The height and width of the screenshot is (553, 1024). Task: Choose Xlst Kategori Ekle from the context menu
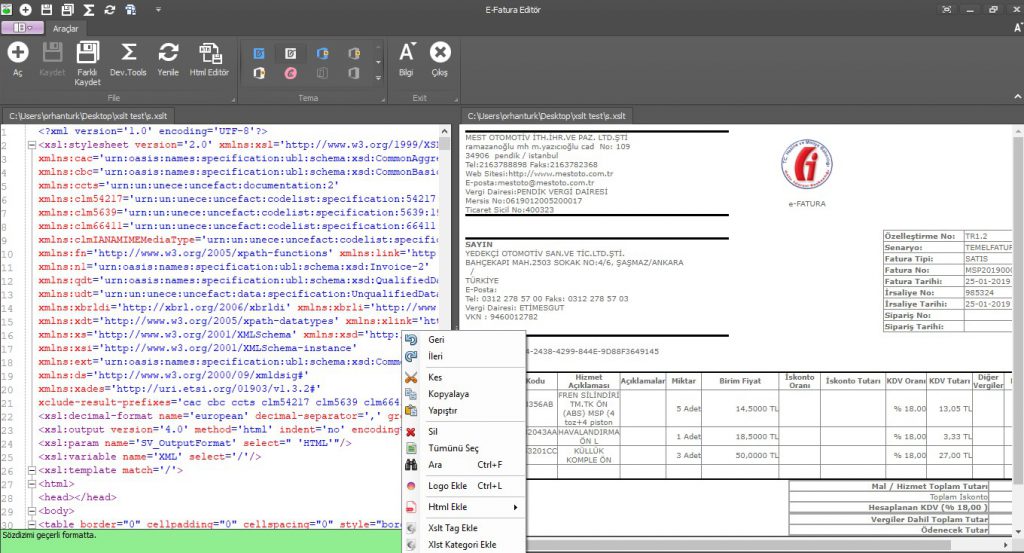pyautogui.click(x=462, y=545)
